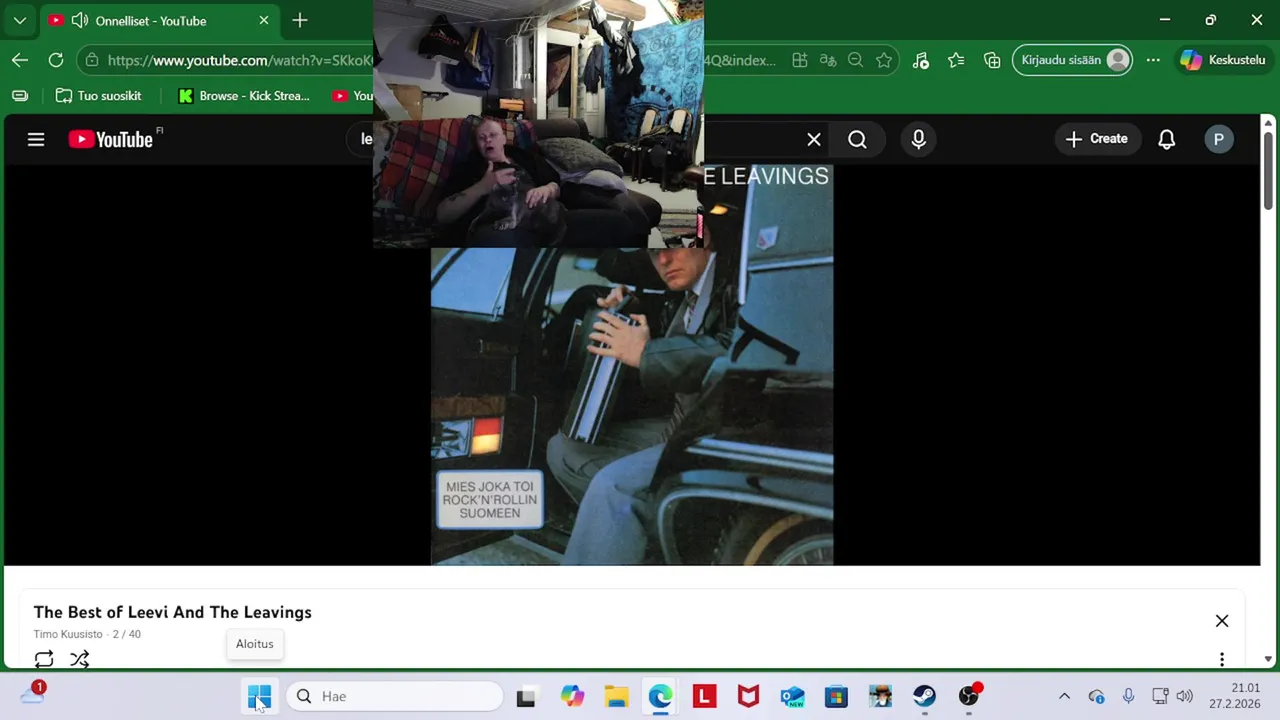This screenshot has width=1280, height=720.
Task: Open the Edge apps grid icon in address bar
Action: click(x=800, y=60)
